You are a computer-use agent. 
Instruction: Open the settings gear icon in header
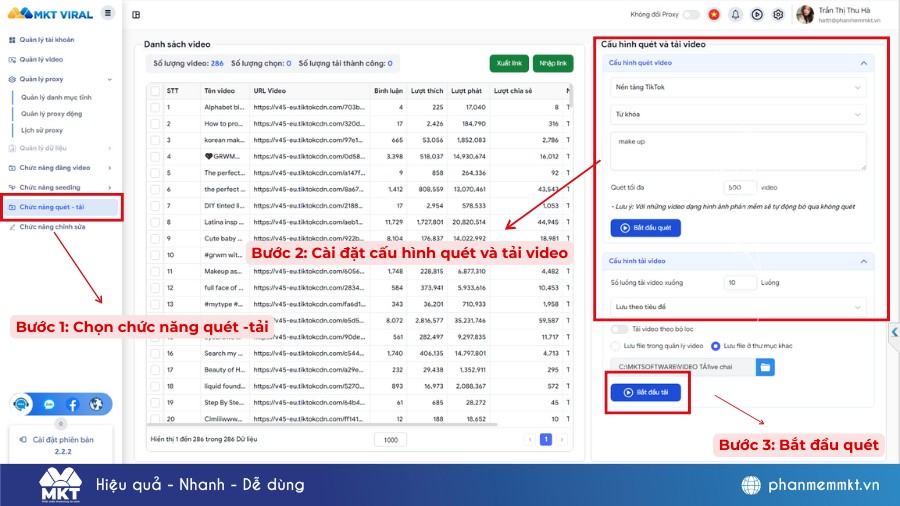pyautogui.click(x=778, y=14)
